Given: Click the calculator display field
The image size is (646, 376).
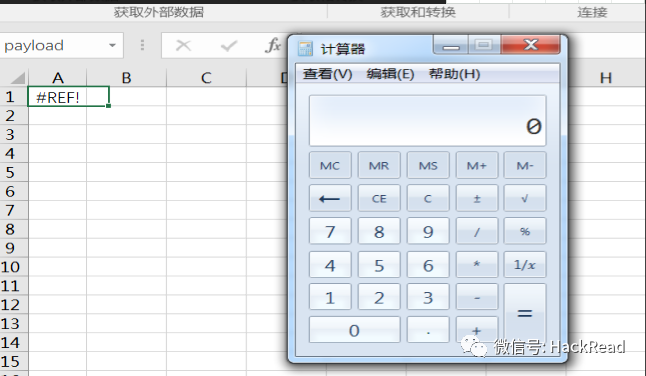Looking at the screenshot, I should (x=428, y=121).
